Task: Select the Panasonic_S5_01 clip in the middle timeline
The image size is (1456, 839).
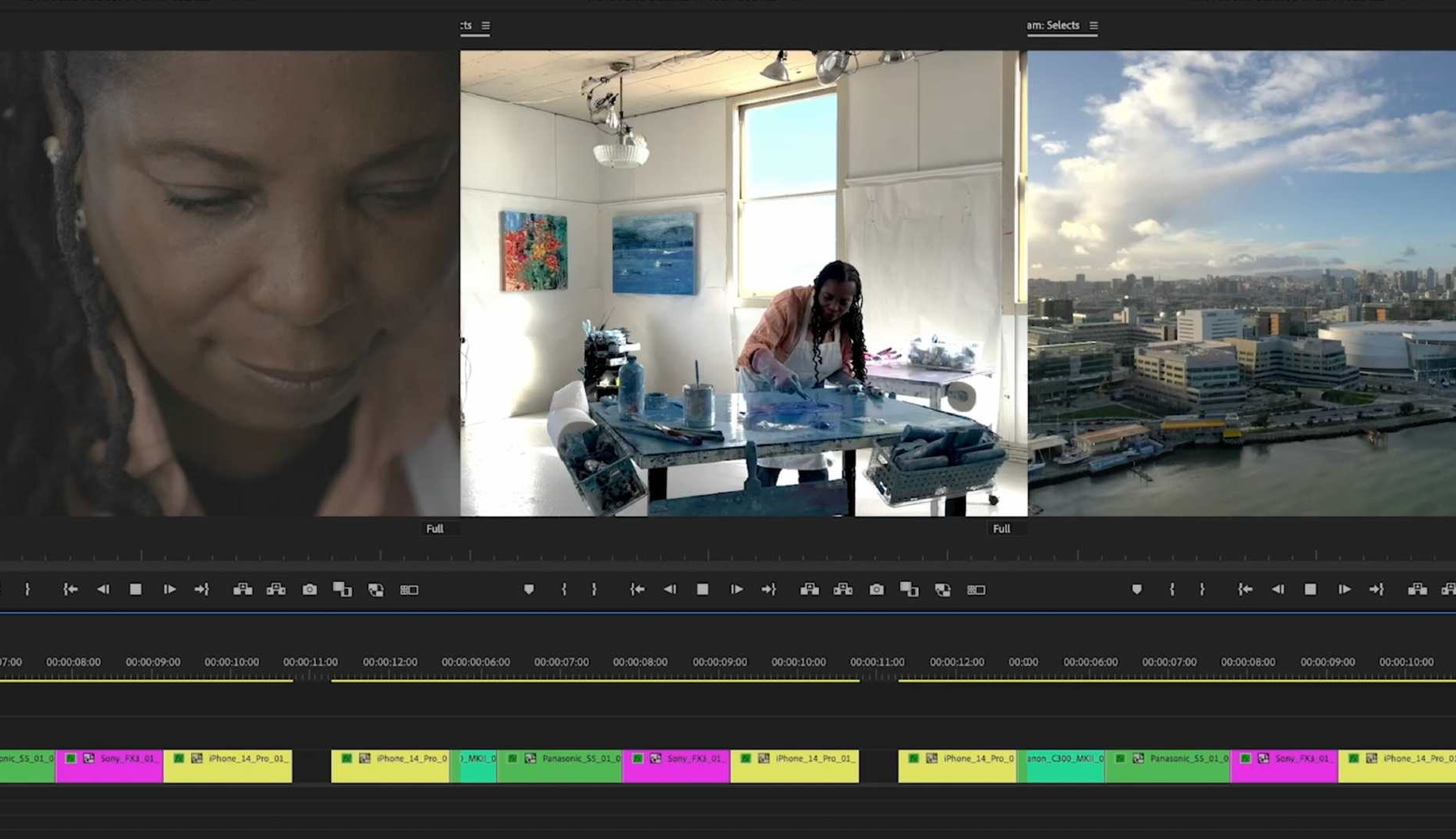Action: pos(559,766)
